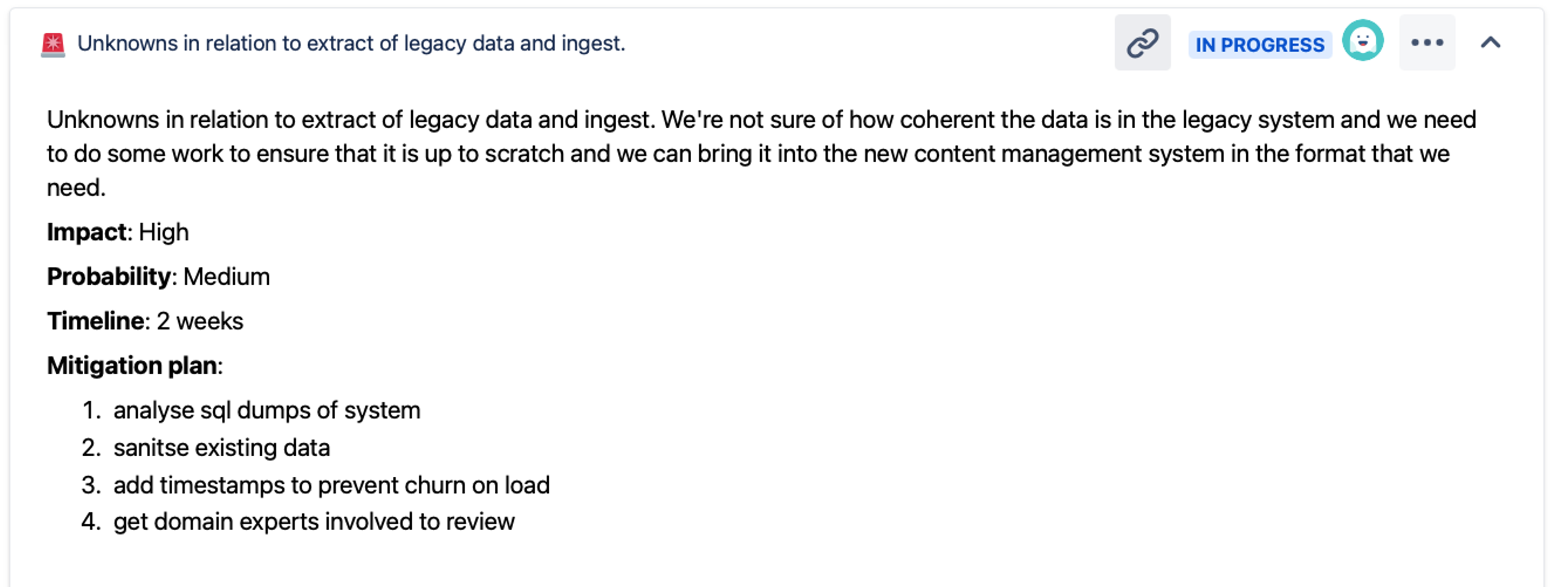Click the 'Medium' probability value
The image size is (1568, 587).
pyautogui.click(x=227, y=277)
